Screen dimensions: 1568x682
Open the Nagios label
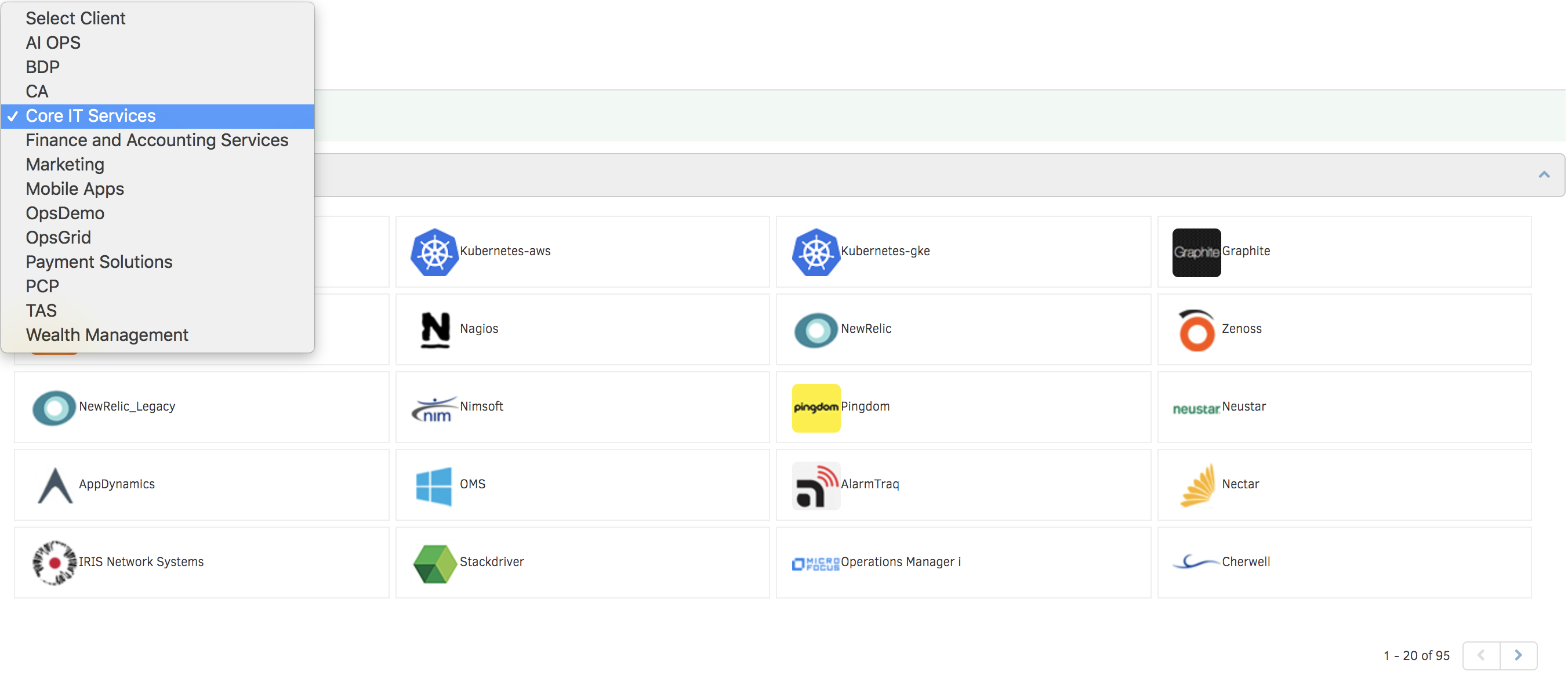[x=478, y=329]
